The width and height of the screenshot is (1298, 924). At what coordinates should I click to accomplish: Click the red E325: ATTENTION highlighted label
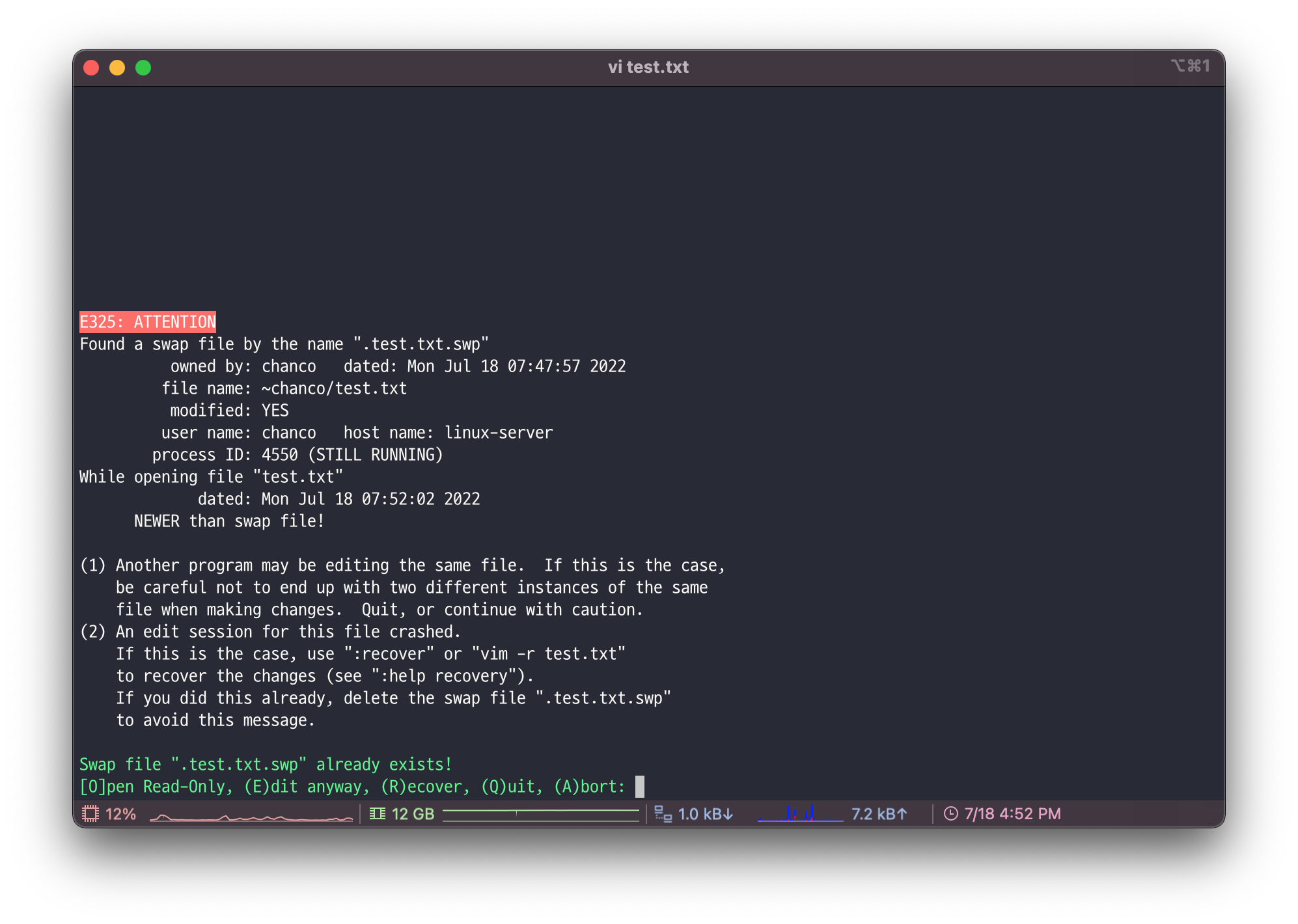[x=148, y=322]
